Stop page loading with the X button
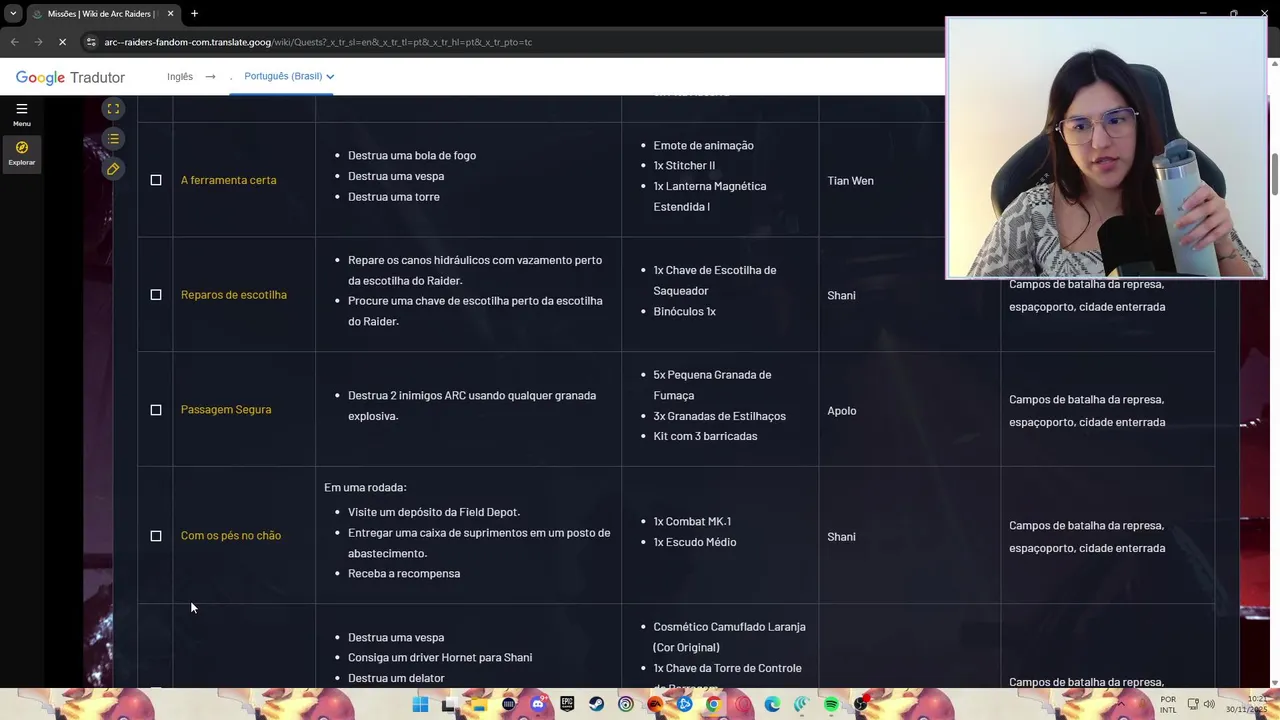The image size is (1280, 720). point(62,42)
